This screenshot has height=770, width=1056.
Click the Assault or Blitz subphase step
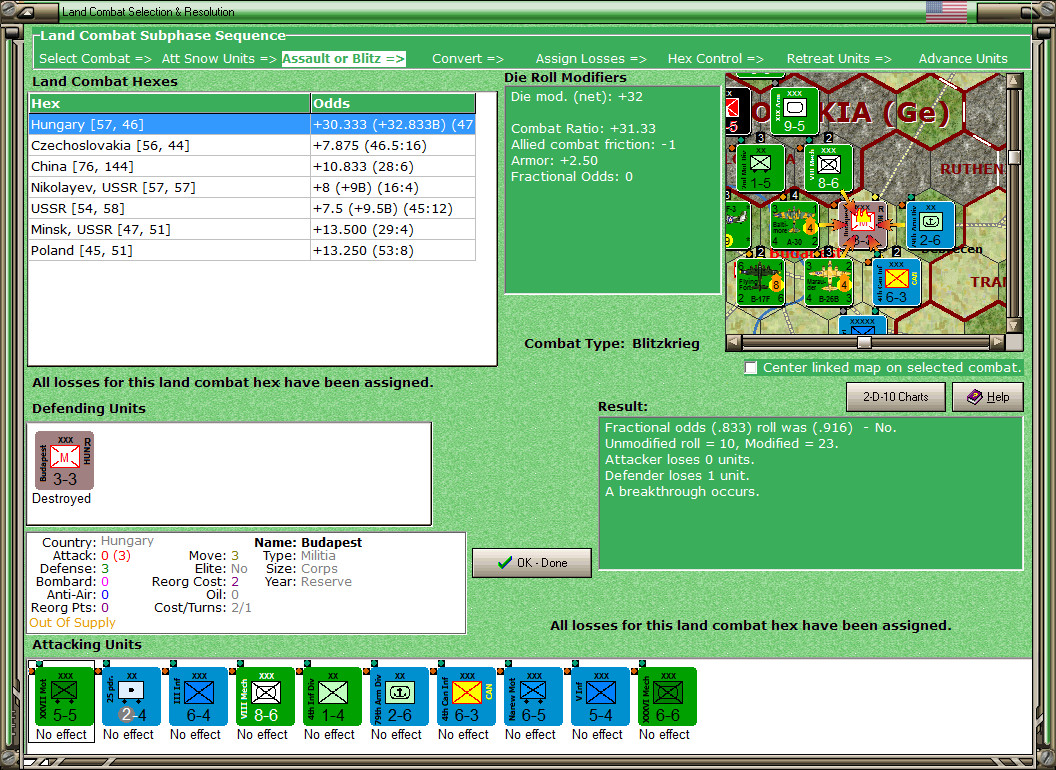click(x=343, y=59)
